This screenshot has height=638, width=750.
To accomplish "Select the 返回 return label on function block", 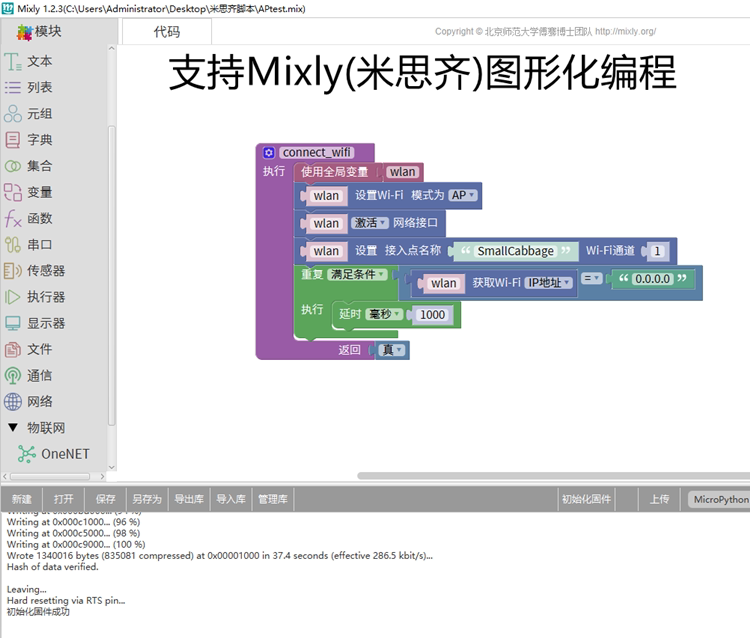I will [x=349, y=350].
